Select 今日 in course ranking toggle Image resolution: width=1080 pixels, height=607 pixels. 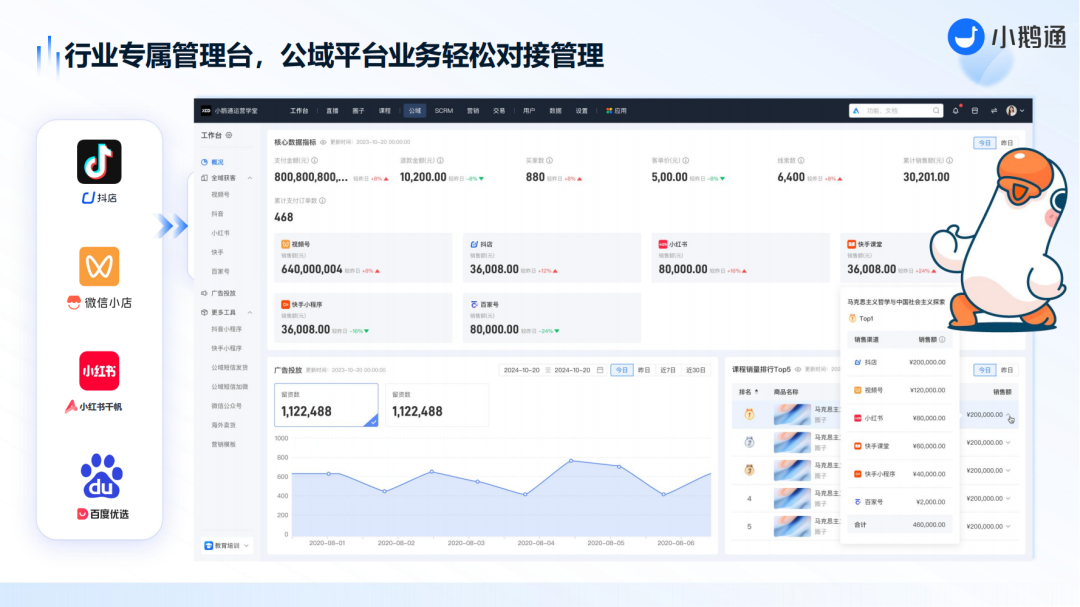984,370
